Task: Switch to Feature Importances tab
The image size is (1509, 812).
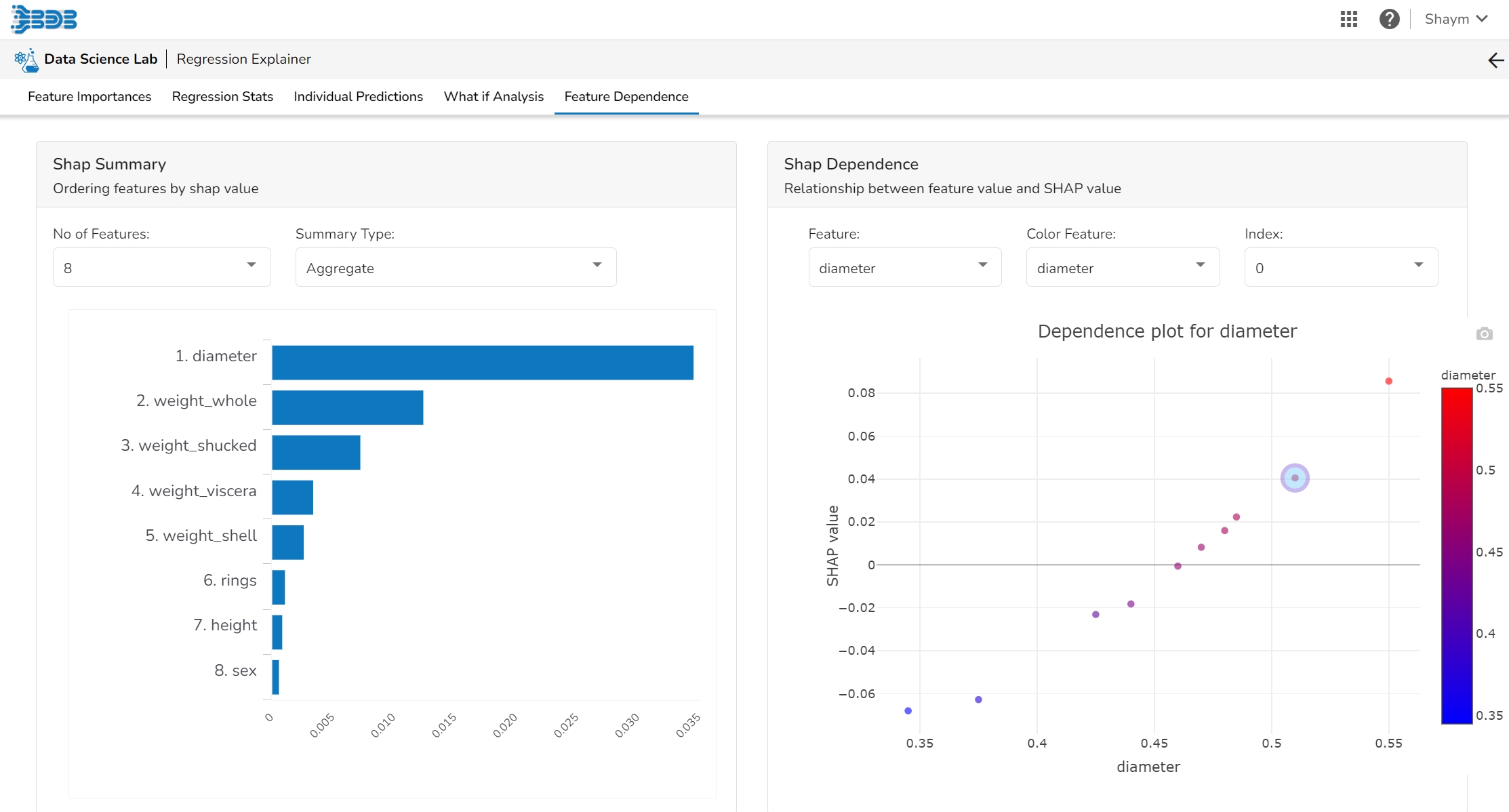Action: [89, 96]
